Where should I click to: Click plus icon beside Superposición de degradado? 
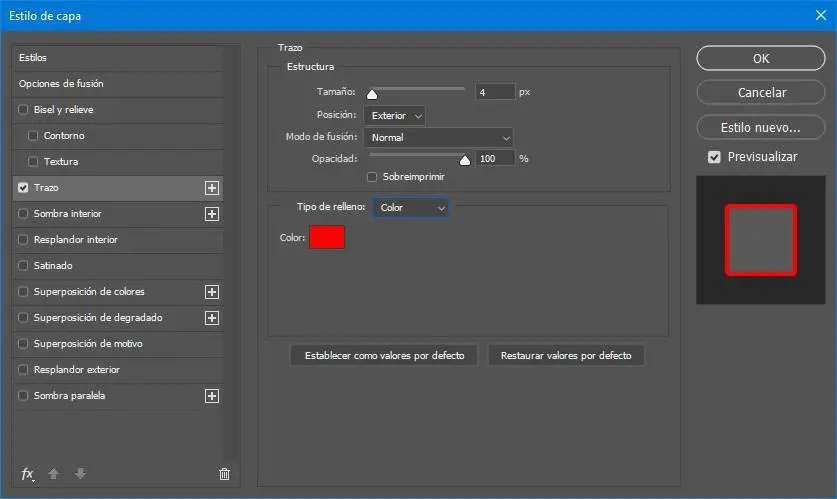click(x=212, y=318)
